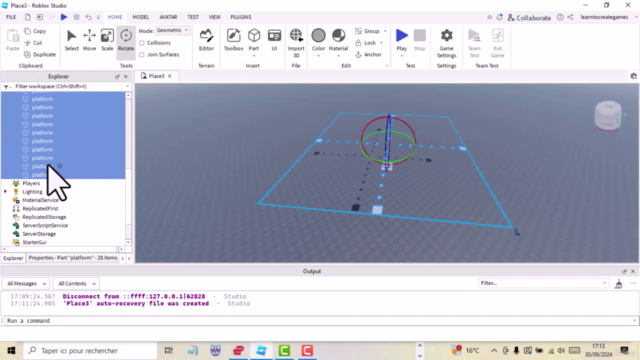
Task: Click the new file icon
Action: 27,17
